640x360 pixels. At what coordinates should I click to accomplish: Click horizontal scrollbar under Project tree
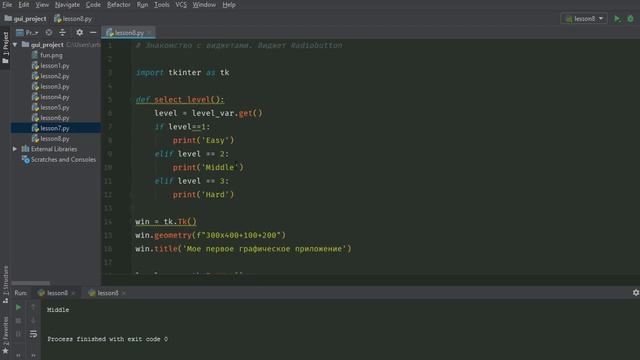coord(31,283)
